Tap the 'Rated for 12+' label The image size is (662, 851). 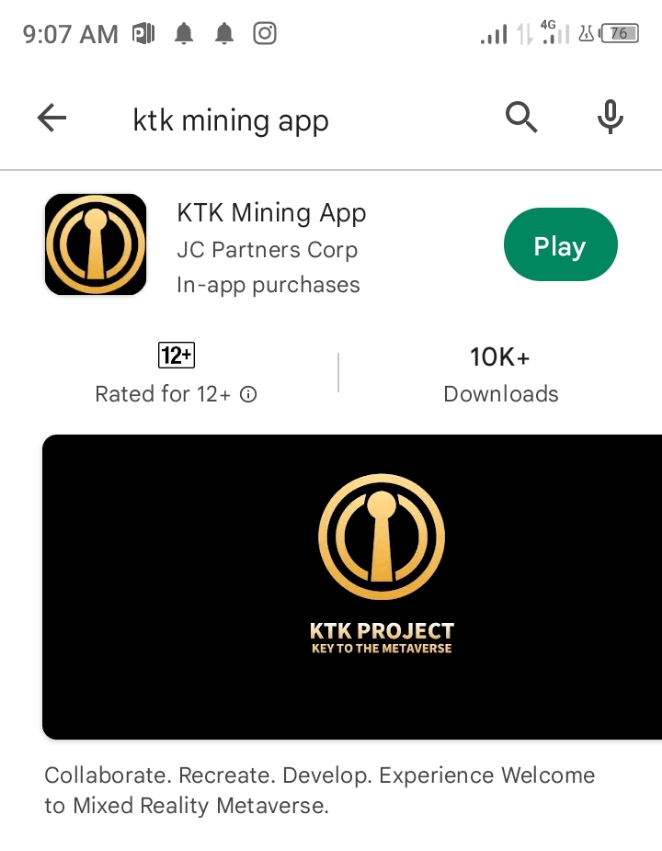point(163,394)
